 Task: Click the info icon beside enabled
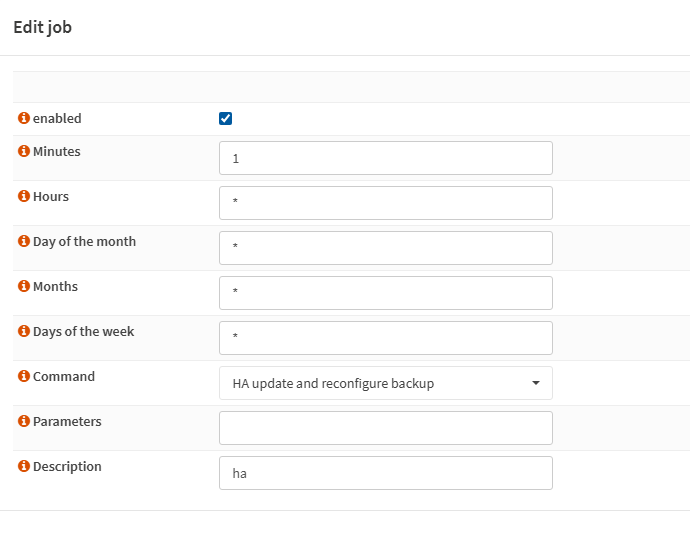[24, 118]
